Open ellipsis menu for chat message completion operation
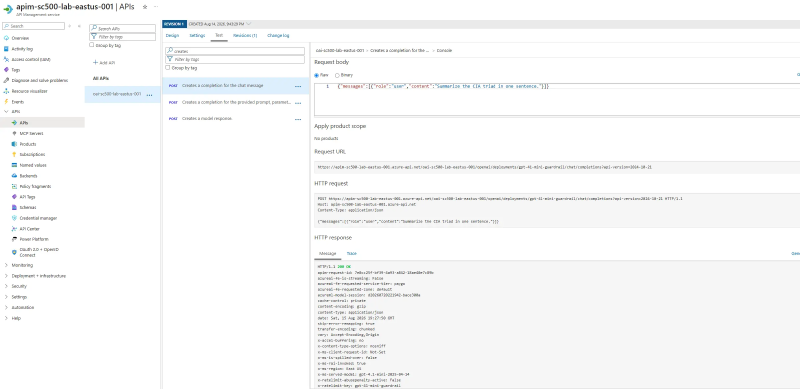Viewport: 800px width, 389px height. click(298, 86)
